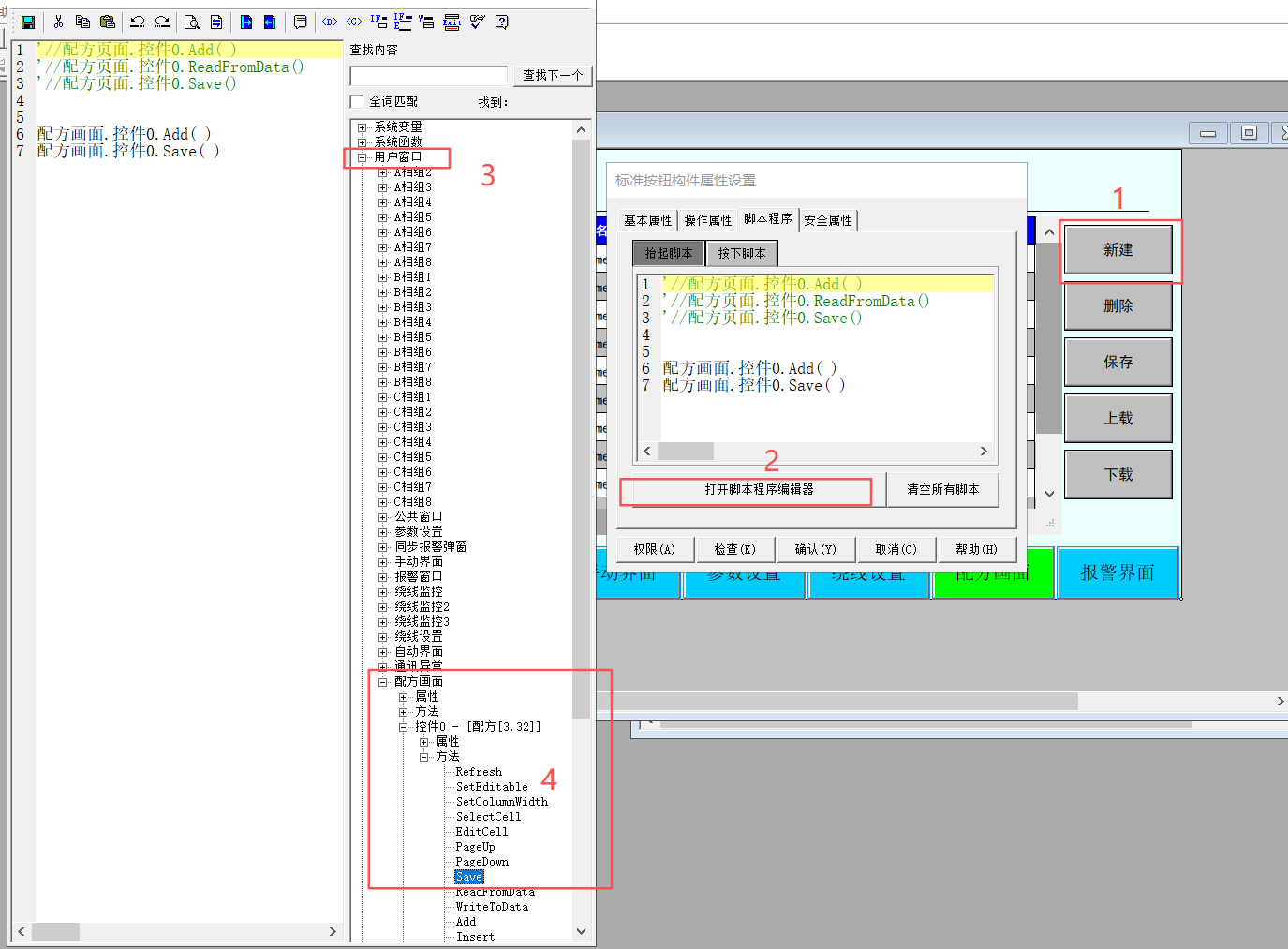Select the ReadFromData method in tree
1288x949 pixels.
tap(496, 892)
